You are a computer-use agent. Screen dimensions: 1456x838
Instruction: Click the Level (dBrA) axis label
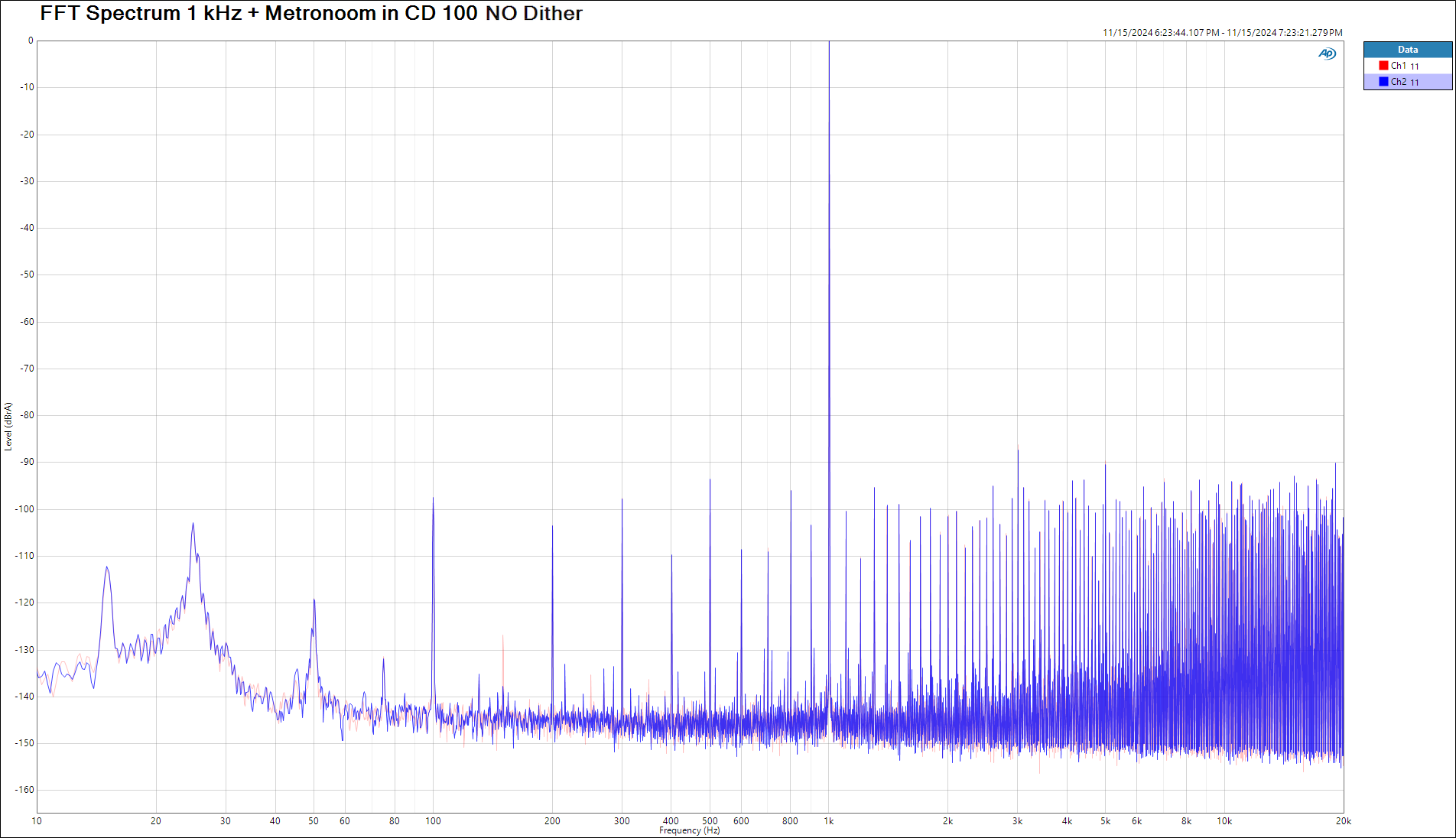point(8,426)
